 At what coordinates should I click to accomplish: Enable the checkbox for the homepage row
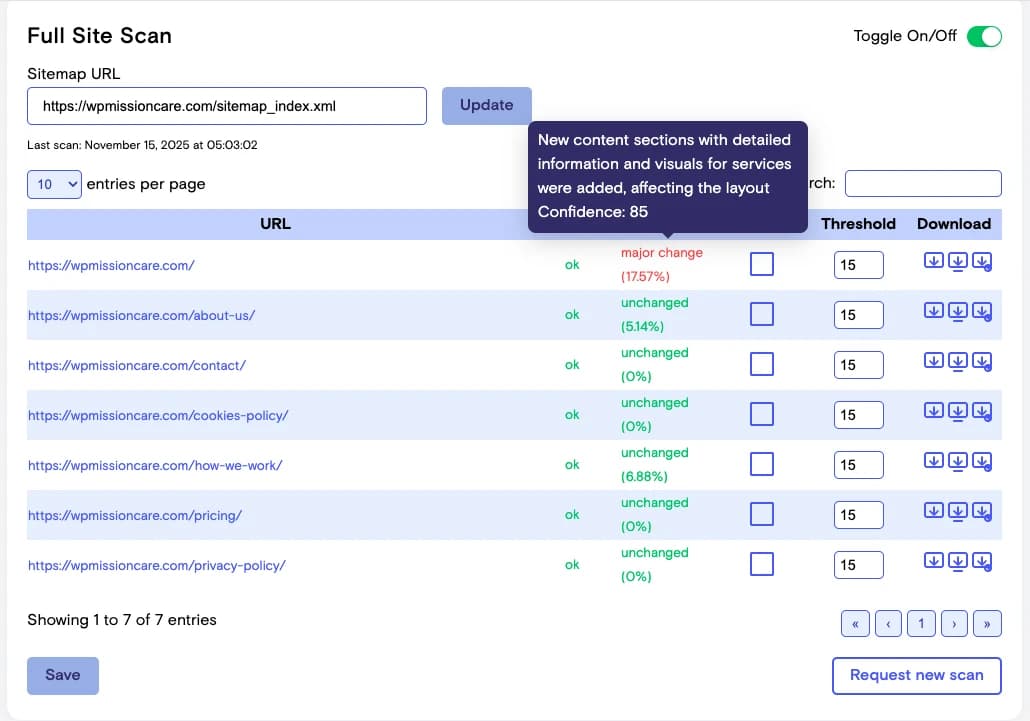point(763,262)
